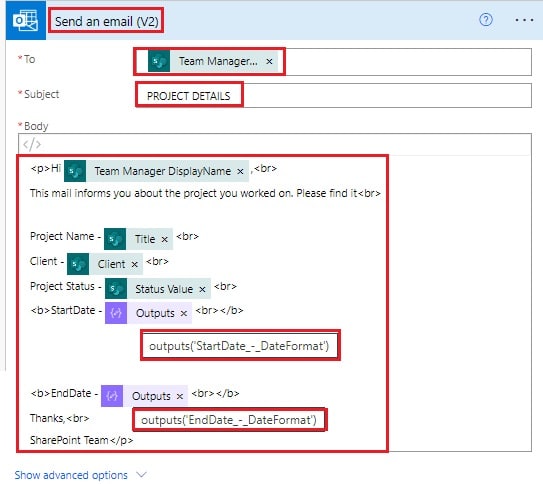Click the 'Thanks,<br>' body text
This screenshot has height=484, width=543.
pos(59,418)
